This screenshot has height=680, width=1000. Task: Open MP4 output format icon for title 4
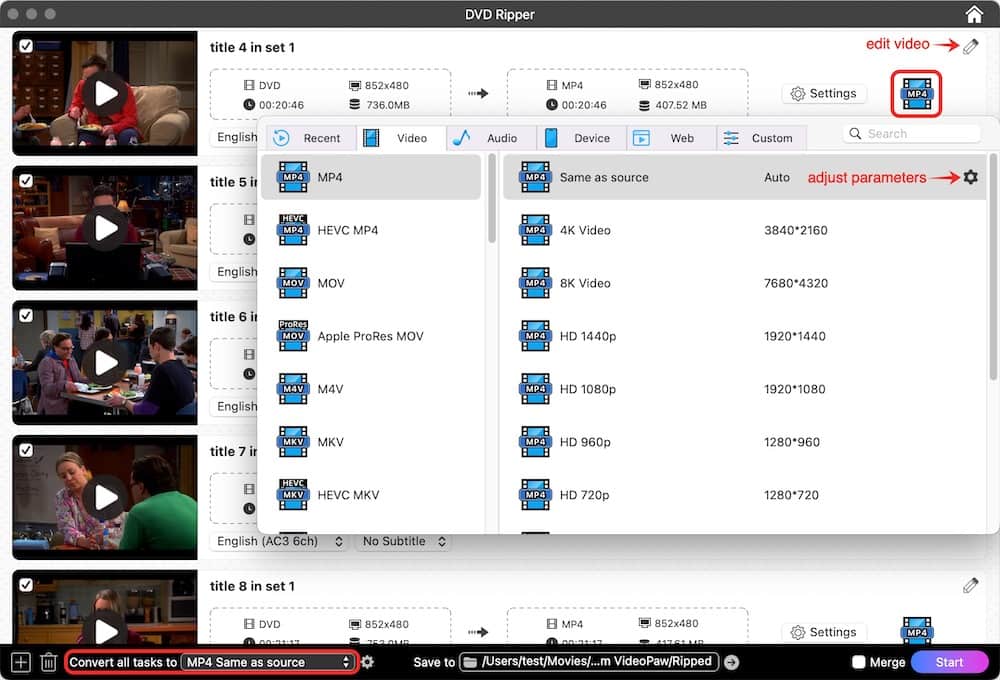[916, 93]
